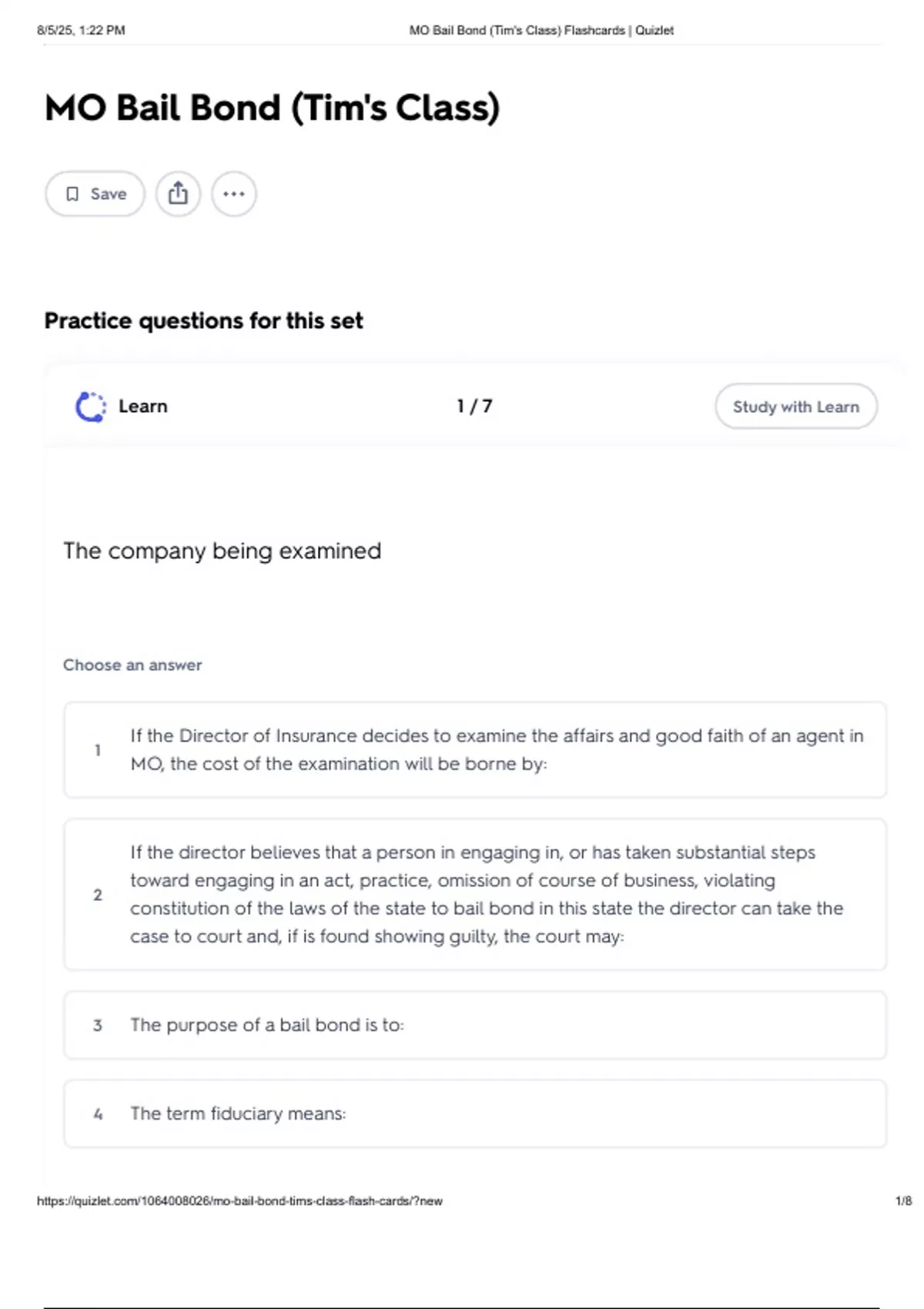Click the Learn mode circular icon
The width and height of the screenshot is (924, 1309).
click(91, 407)
